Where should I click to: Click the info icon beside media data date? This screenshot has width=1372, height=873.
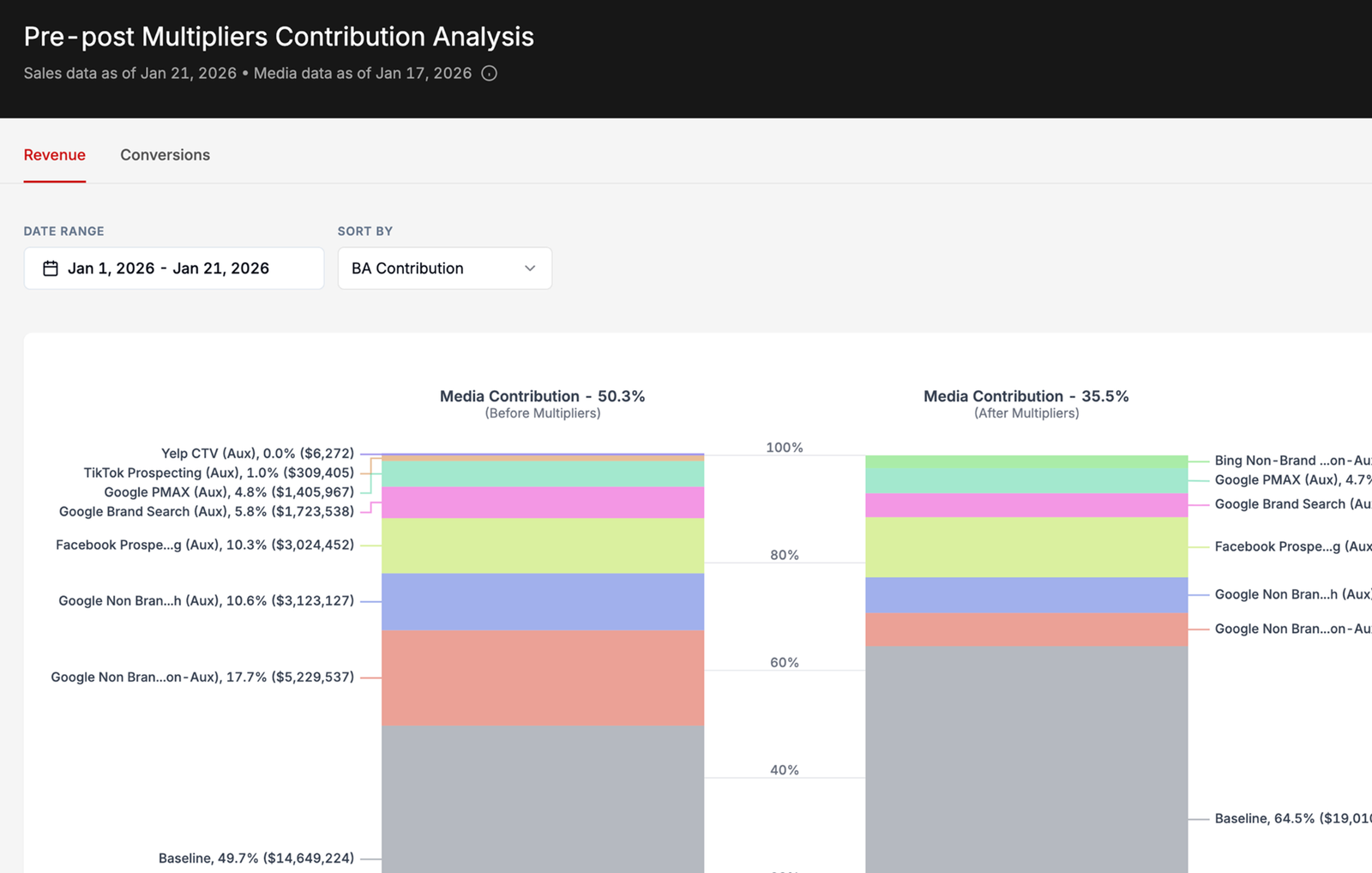pyautogui.click(x=489, y=73)
